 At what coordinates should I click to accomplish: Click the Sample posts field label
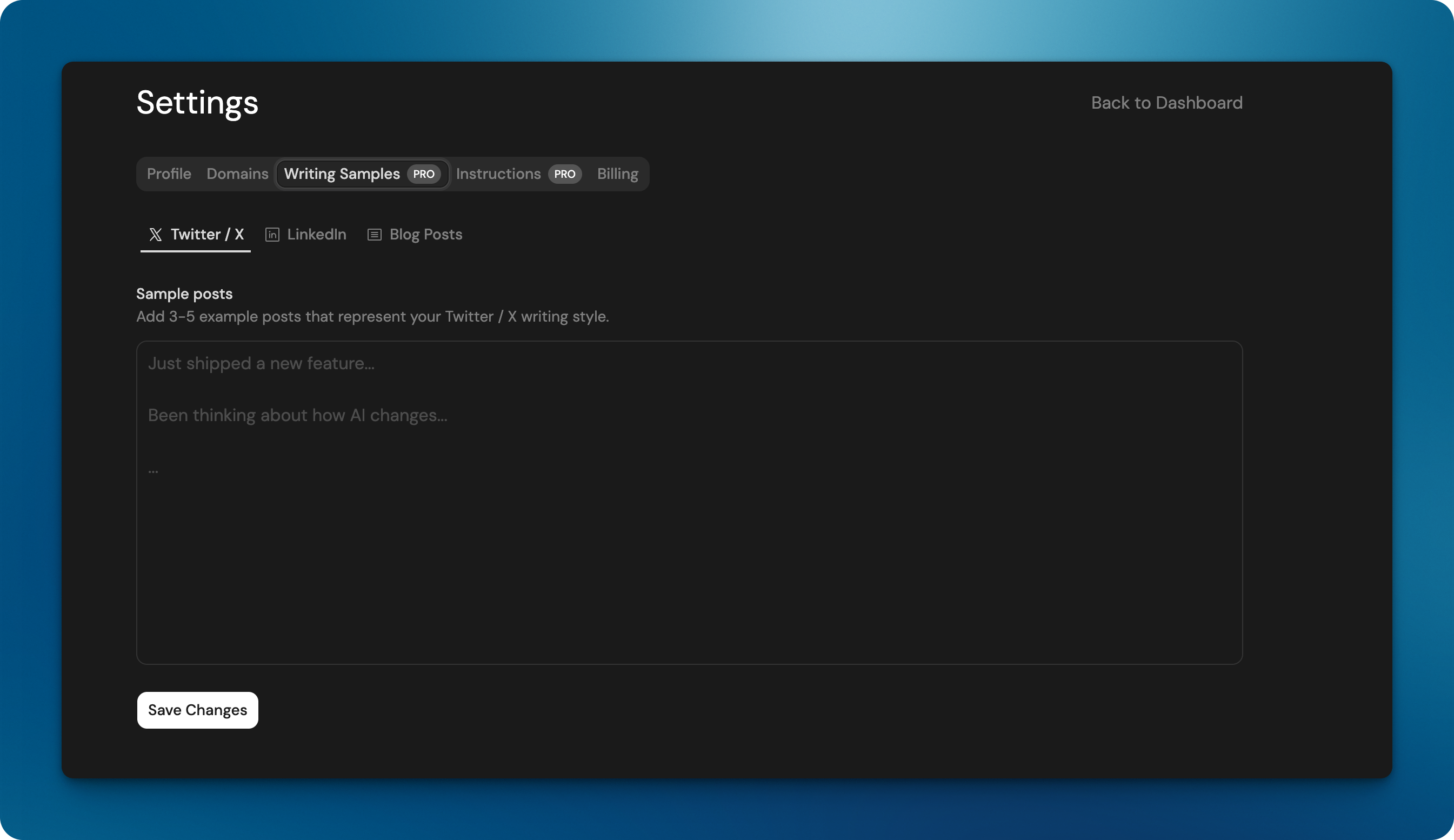click(x=184, y=294)
